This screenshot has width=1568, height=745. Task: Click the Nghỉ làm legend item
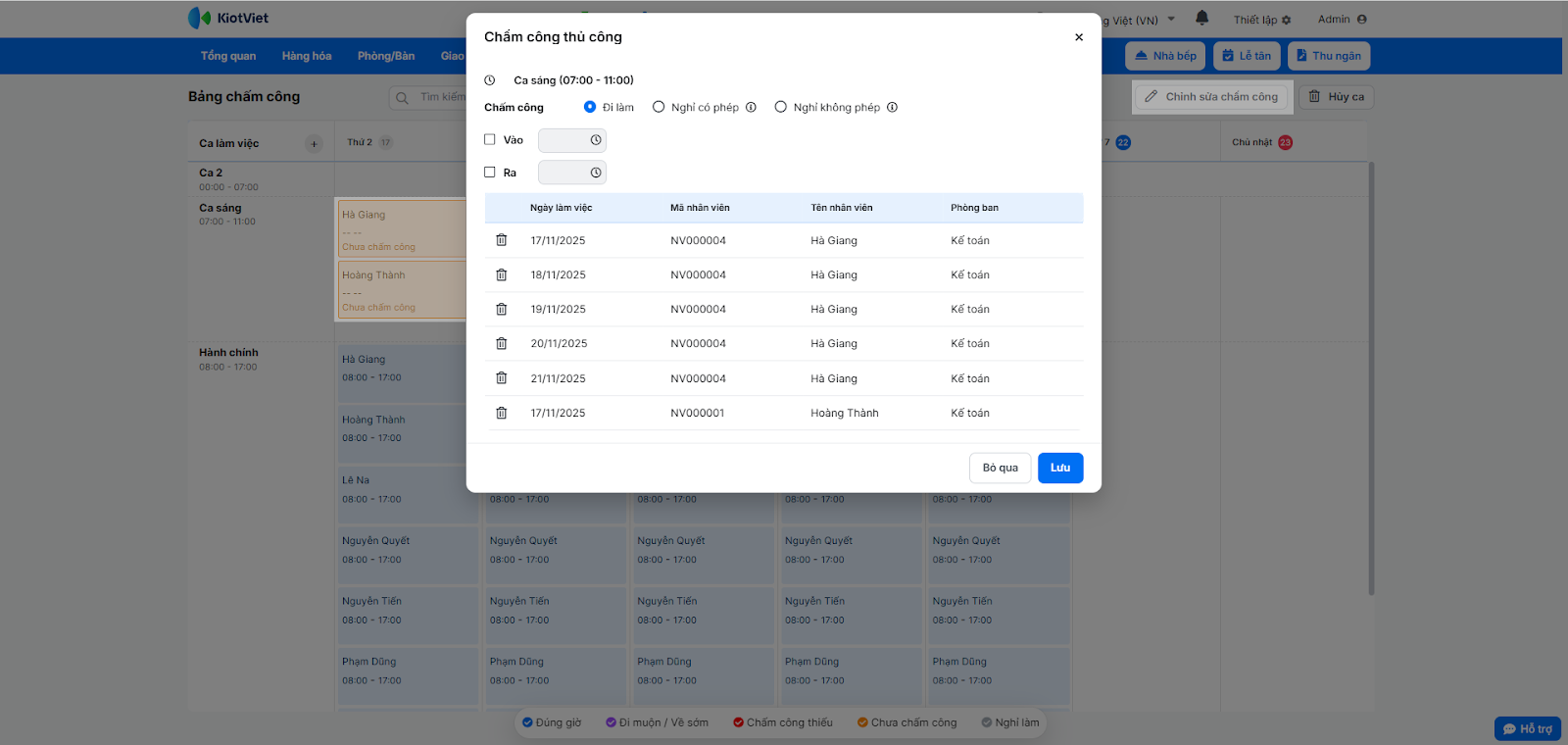tap(1010, 722)
